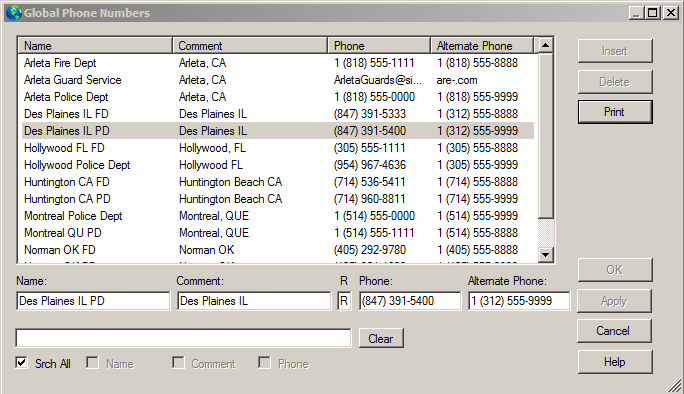Click the Print button
This screenshot has height=394, width=684.
click(615, 112)
